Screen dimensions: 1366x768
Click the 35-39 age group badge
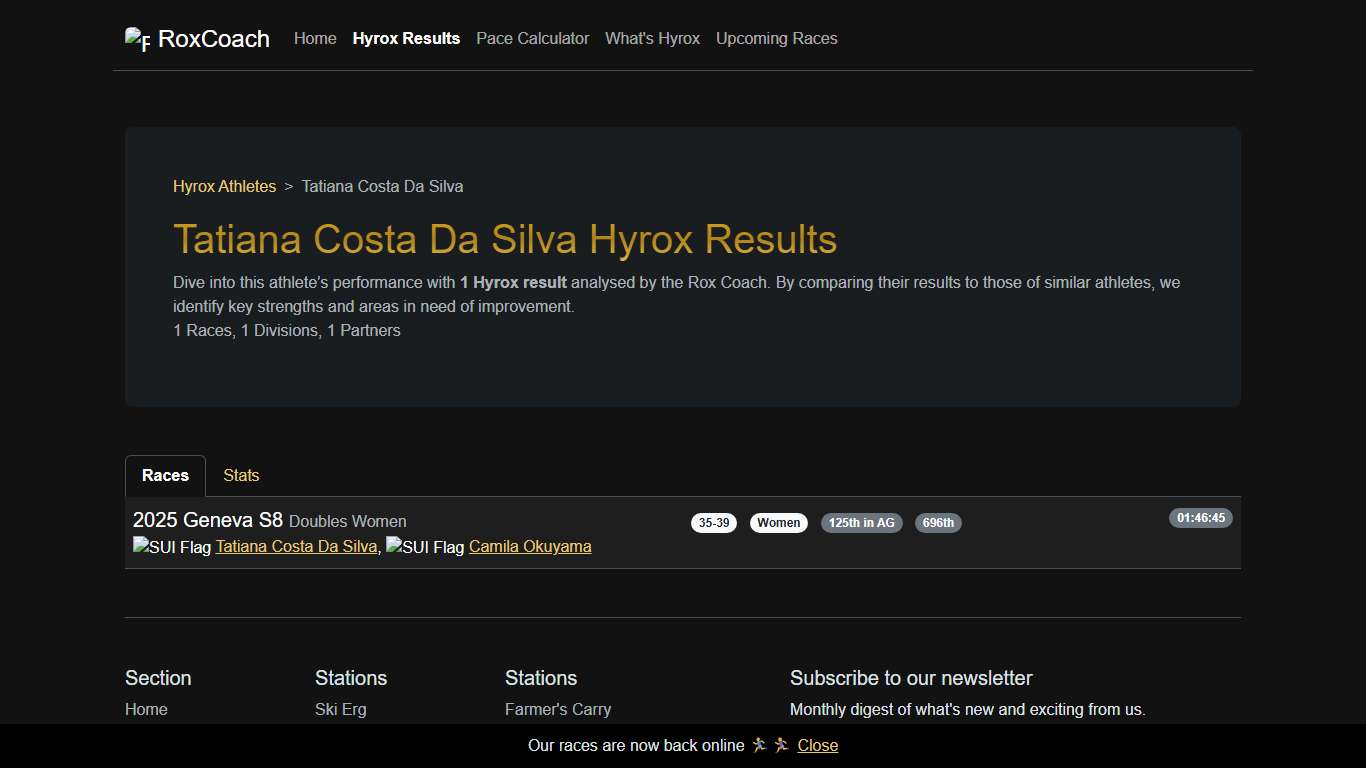[713, 522]
